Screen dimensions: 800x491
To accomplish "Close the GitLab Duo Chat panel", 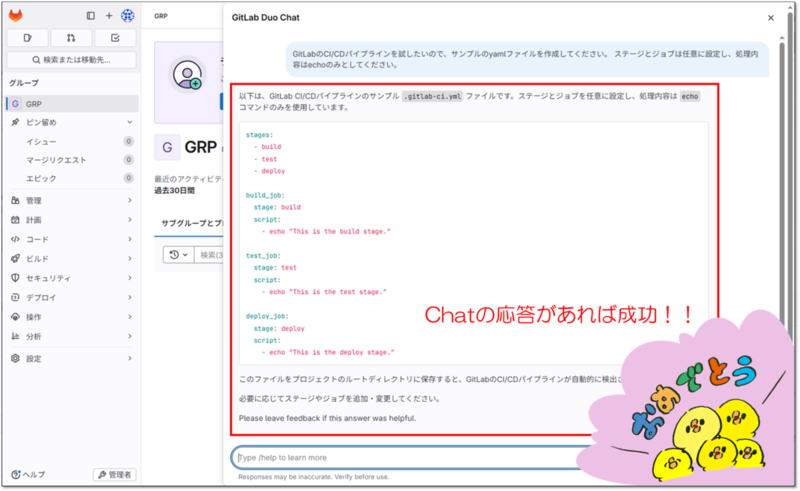I will click(770, 18).
